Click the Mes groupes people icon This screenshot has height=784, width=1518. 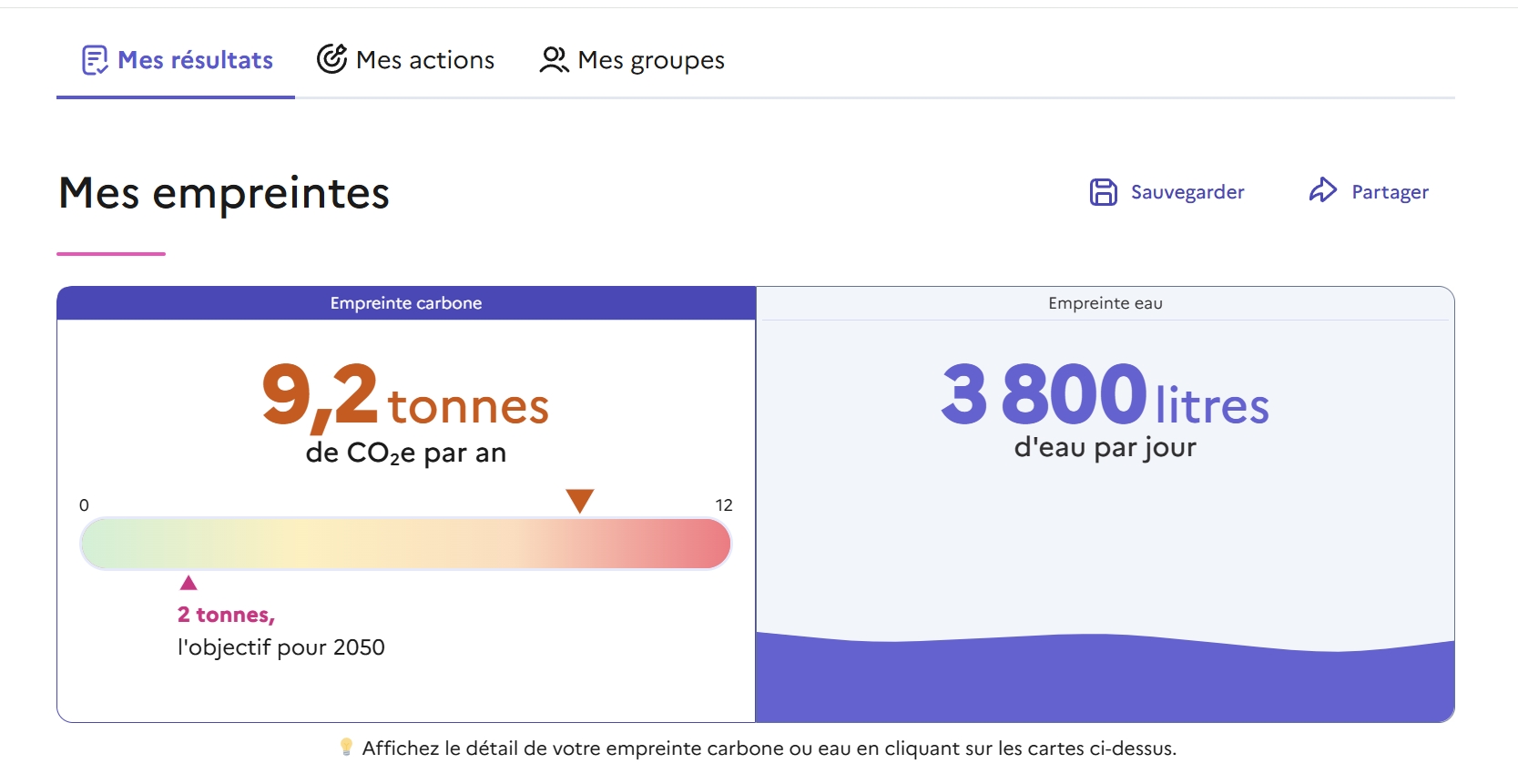coord(554,60)
